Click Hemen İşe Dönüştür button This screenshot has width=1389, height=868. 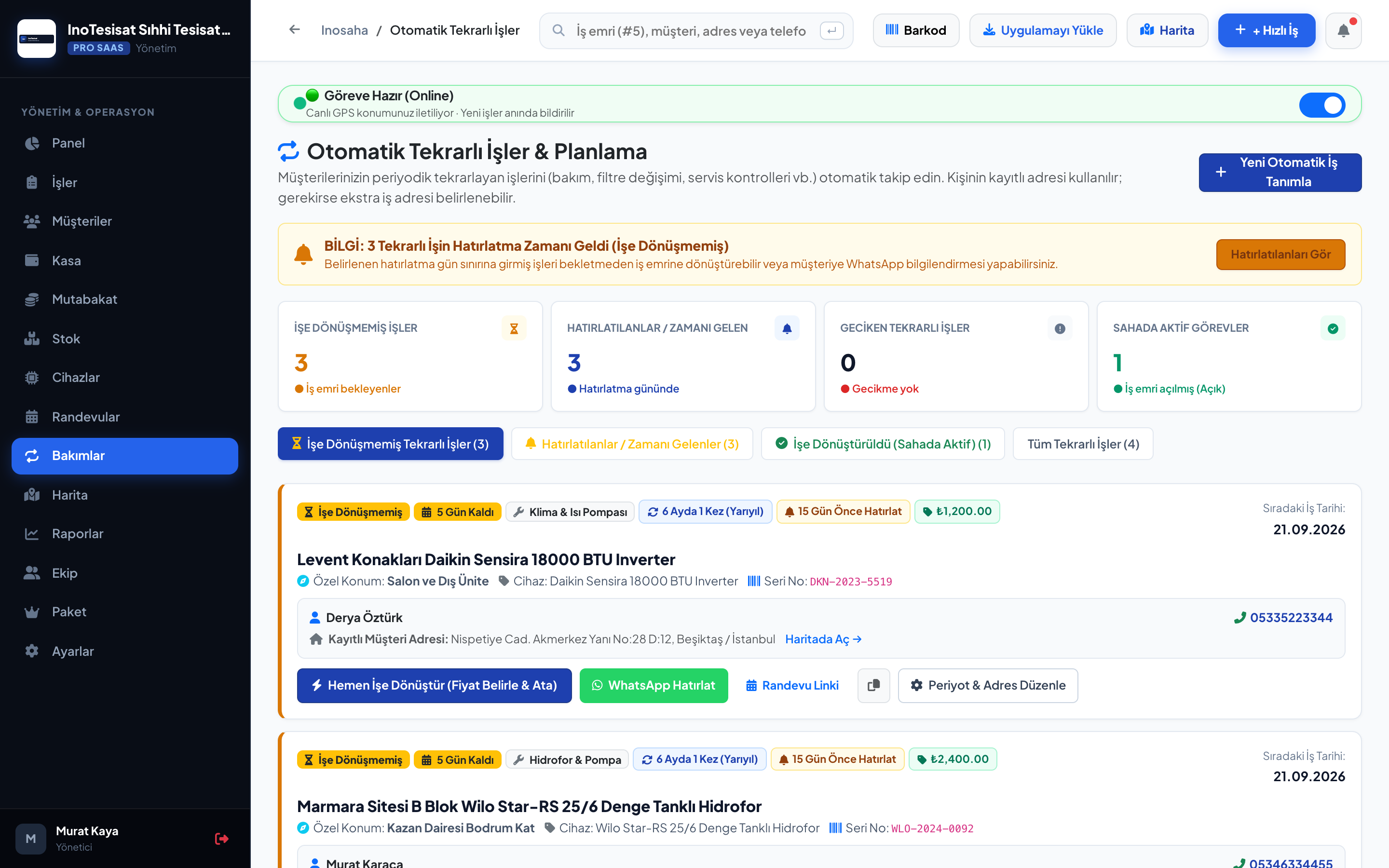pyautogui.click(x=434, y=685)
